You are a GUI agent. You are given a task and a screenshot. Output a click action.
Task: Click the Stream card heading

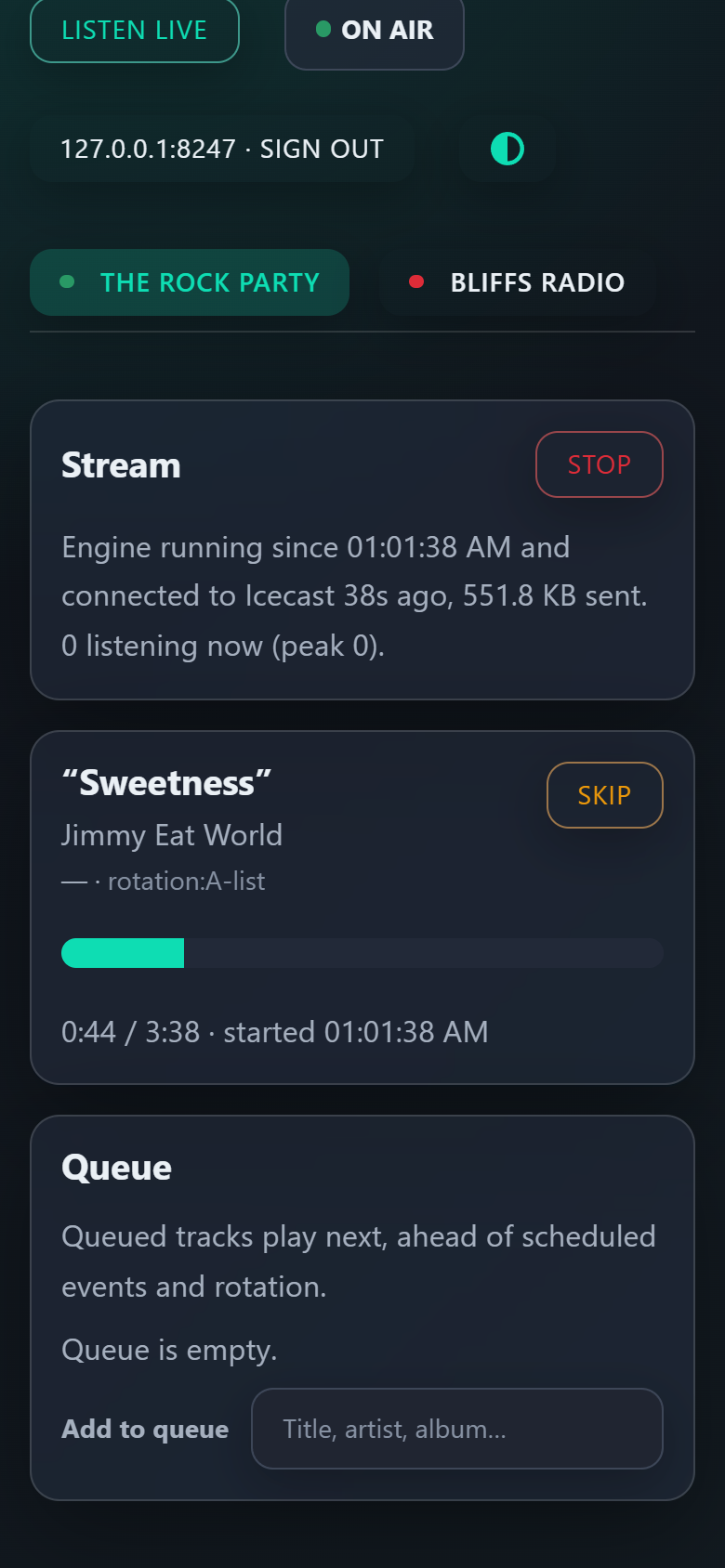point(121,465)
